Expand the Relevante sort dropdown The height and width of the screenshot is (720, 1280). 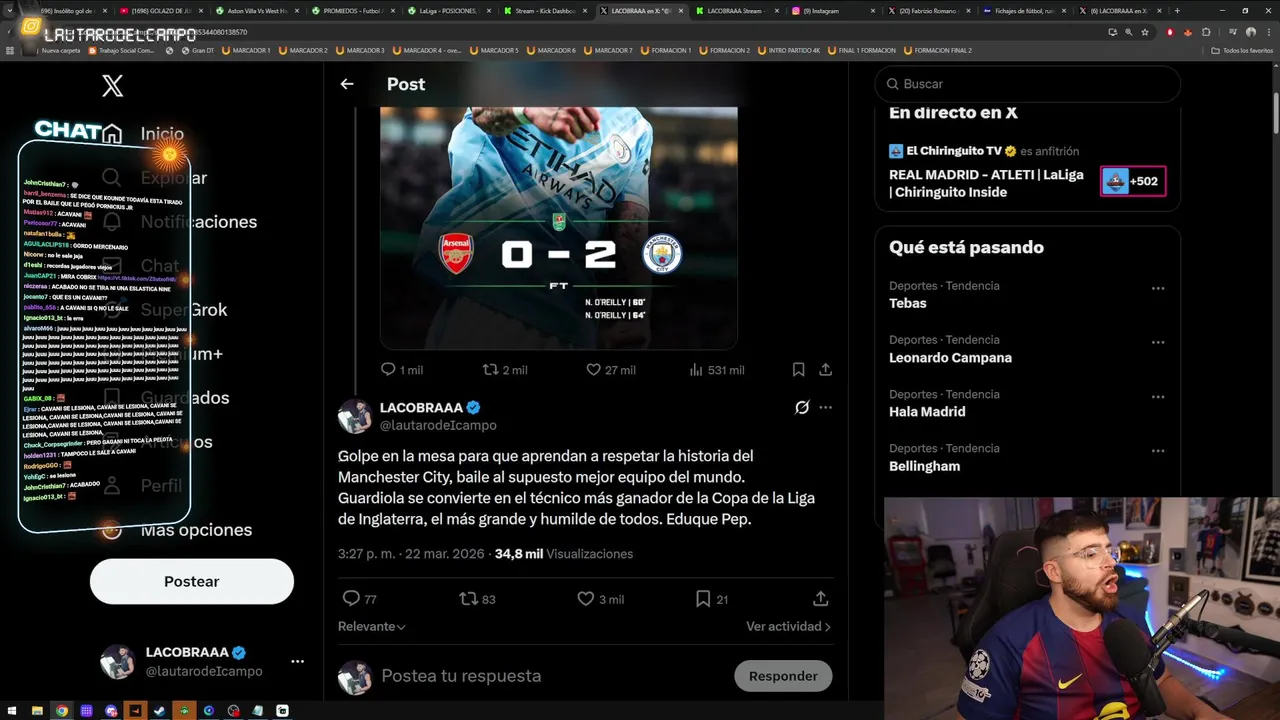tap(372, 627)
